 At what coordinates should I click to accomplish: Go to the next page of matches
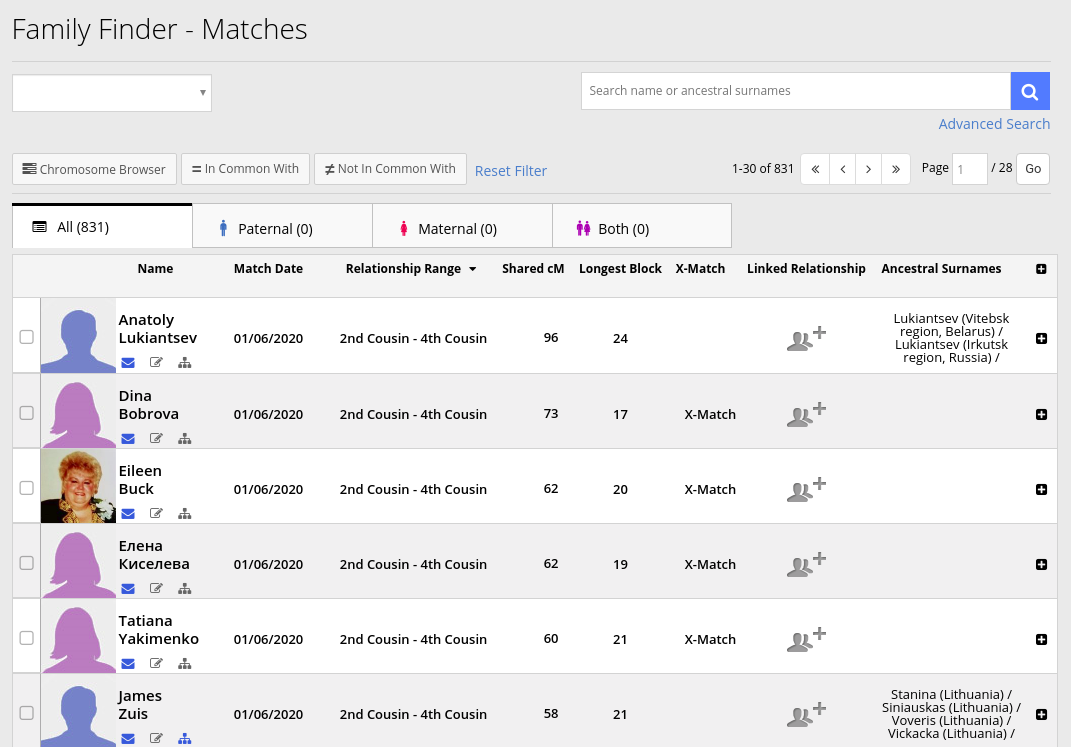(x=869, y=169)
